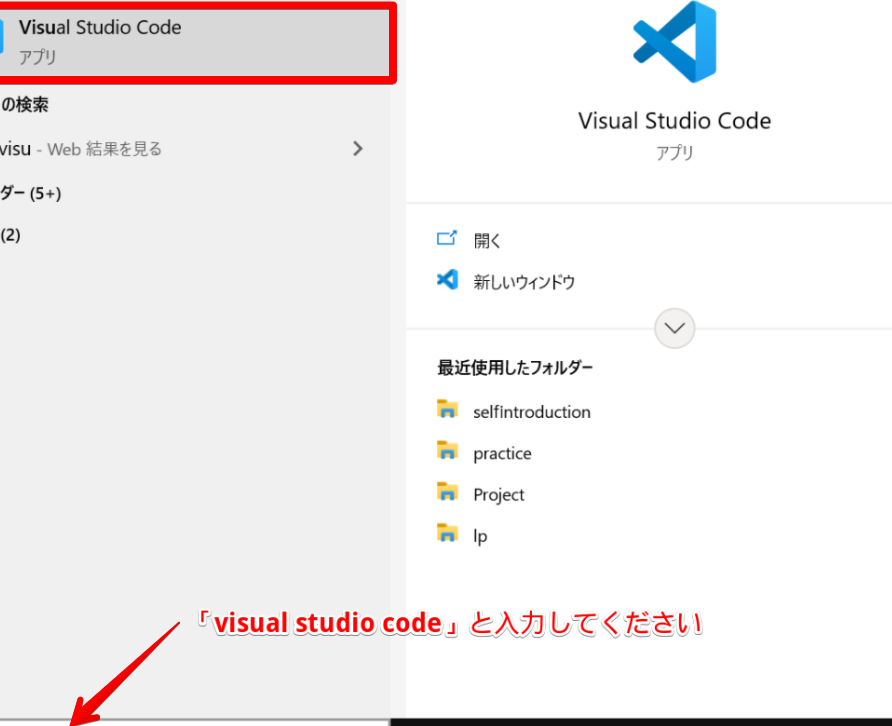
Task: Click the VS Code icon beside 新しいウィンドウ
Action: pyautogui.click(x=447, y=280)
